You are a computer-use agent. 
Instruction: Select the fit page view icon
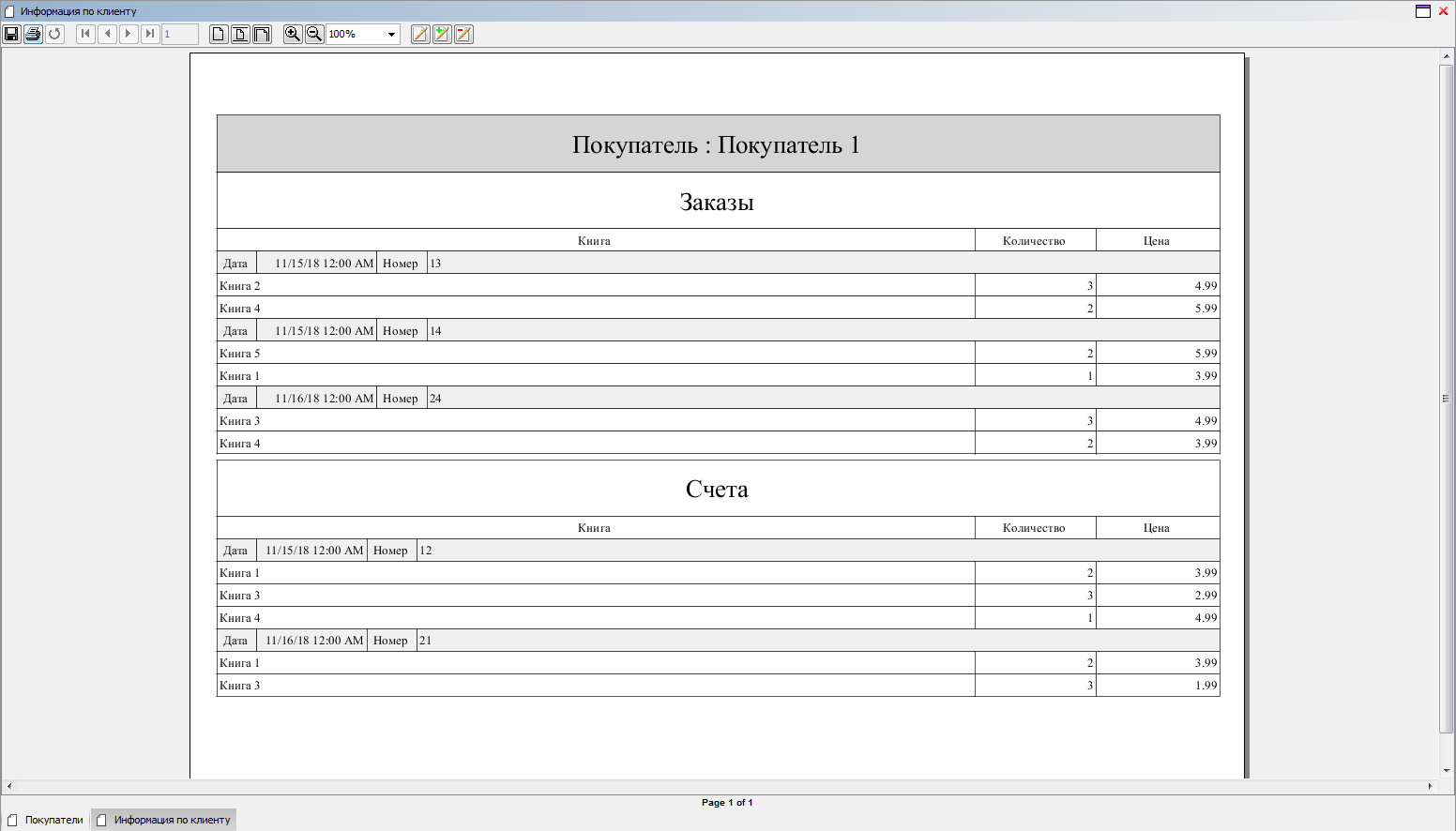click(240, 34)
